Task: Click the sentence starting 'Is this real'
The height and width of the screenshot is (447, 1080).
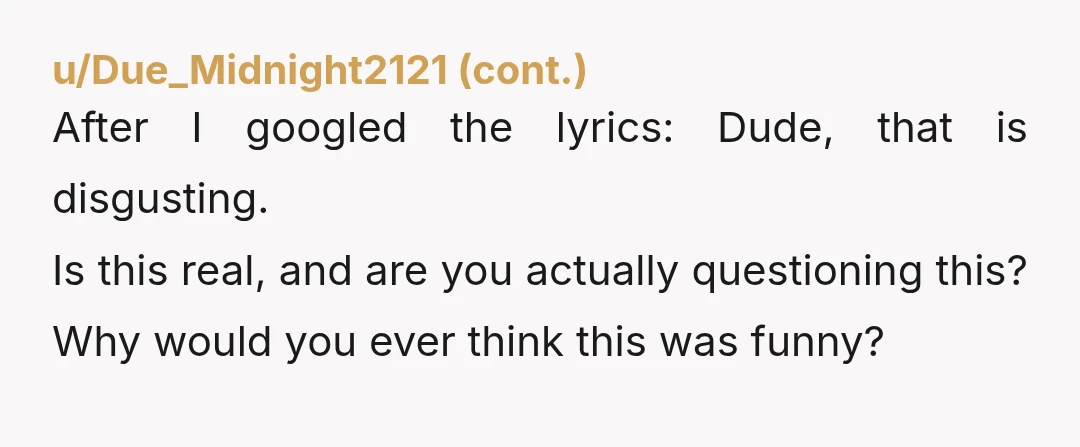Action: tap(540, 271)
